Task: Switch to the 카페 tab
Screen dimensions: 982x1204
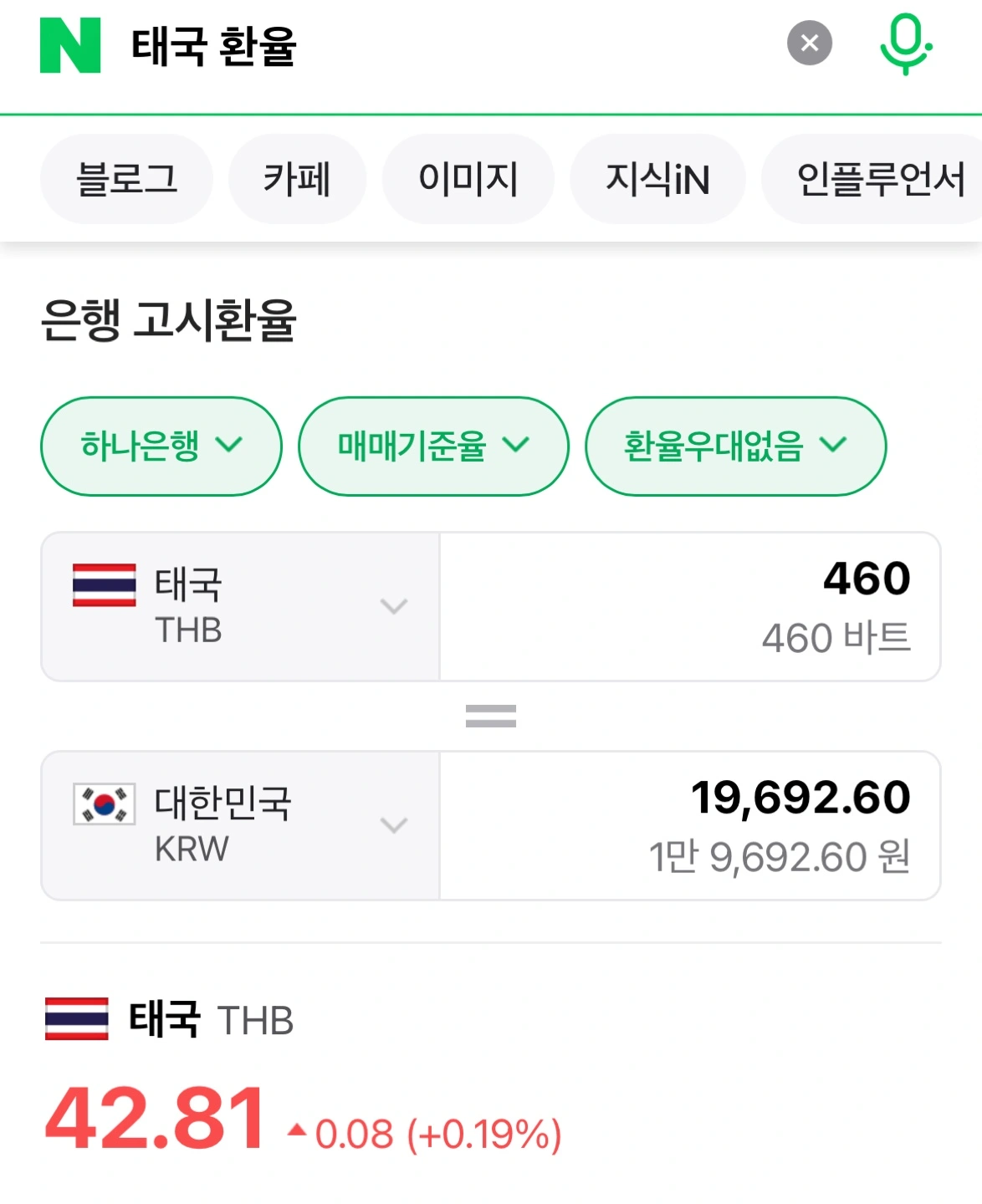Action: pyautogui.click(x=297, y=179)
